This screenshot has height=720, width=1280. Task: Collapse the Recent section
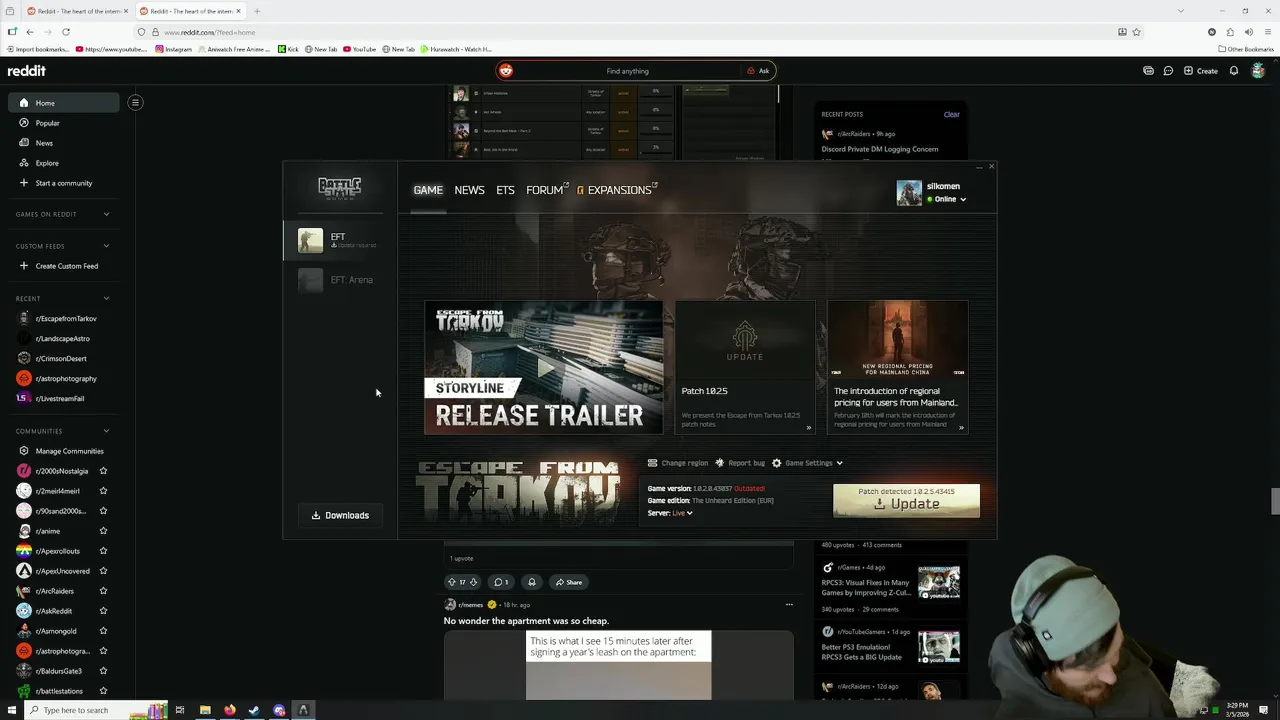[106, 298]
